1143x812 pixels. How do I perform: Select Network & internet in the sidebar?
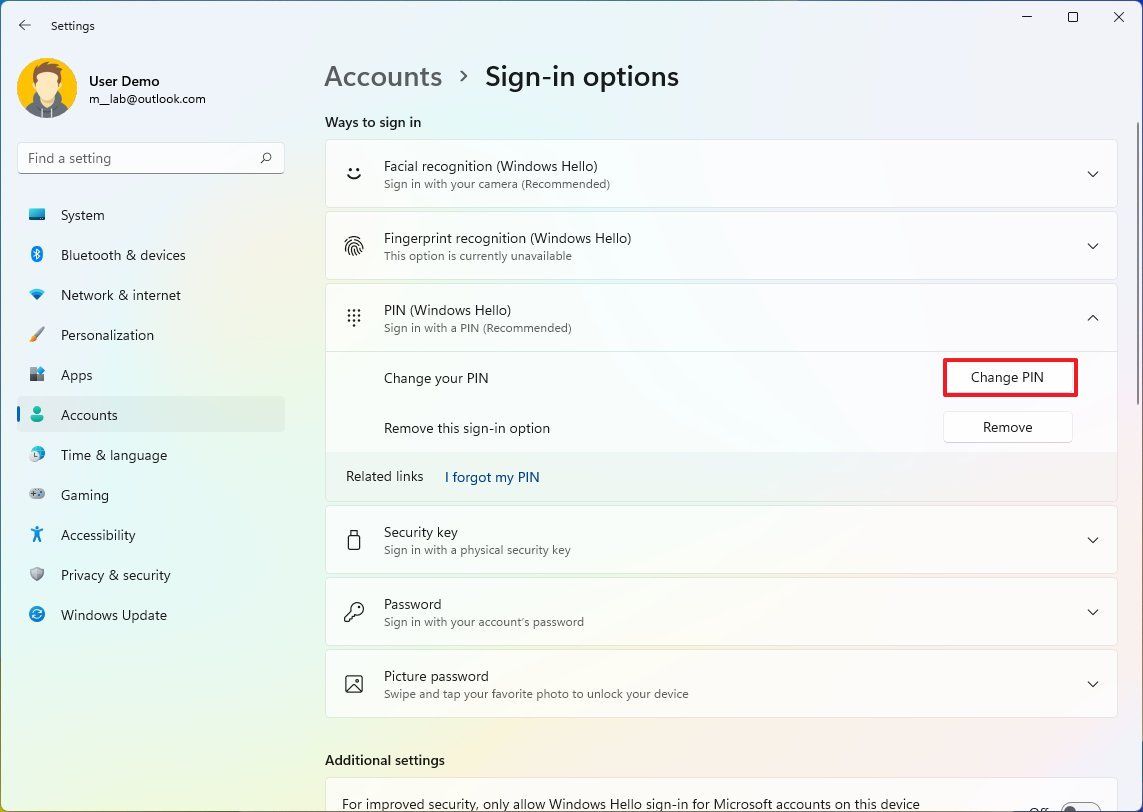pyautogui.click(x=120, y=295)
